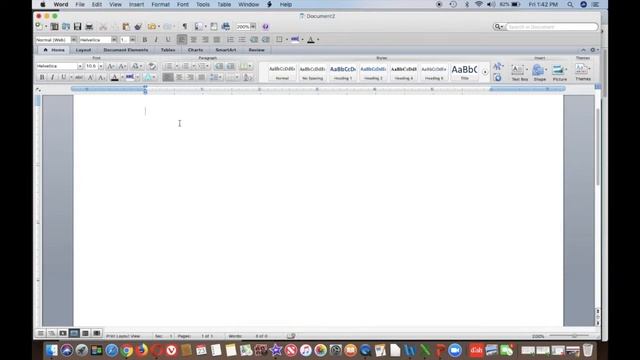Apply strikethrough from the ribbon Font group

[79, 77]
